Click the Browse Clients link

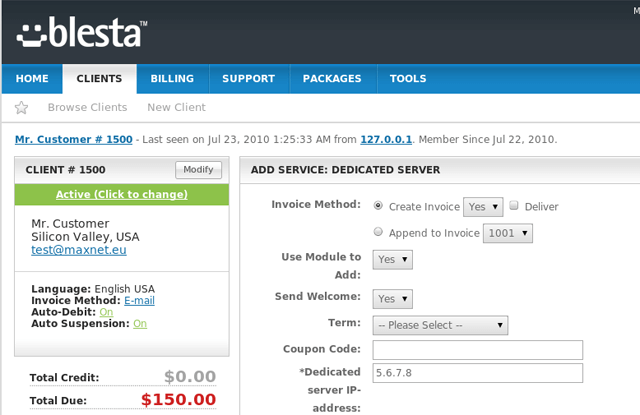point(87,107)
